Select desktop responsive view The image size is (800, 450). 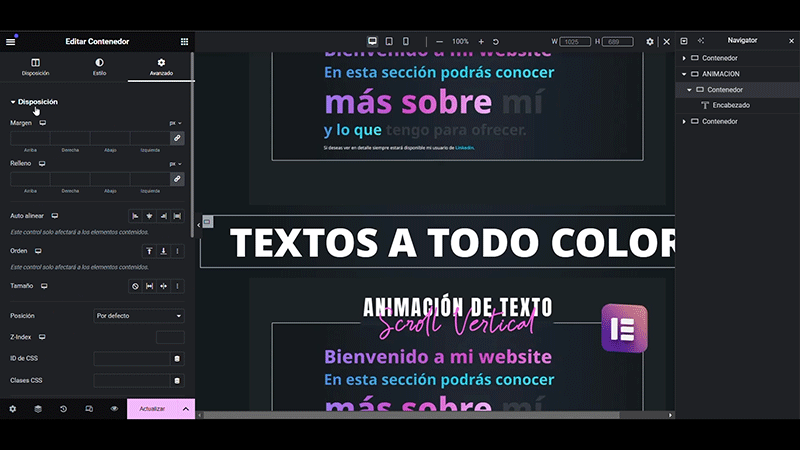(x=373, y=41)
